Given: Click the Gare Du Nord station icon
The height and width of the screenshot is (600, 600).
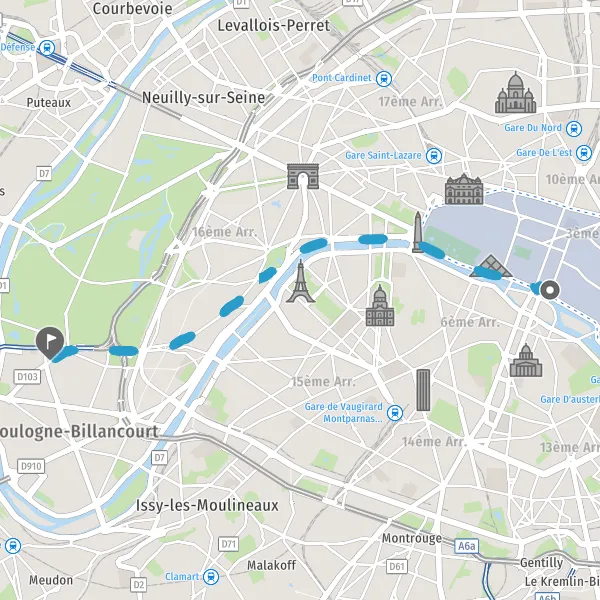Looking at the screenshot, I should pyautogui.click(x=574, y=129).
